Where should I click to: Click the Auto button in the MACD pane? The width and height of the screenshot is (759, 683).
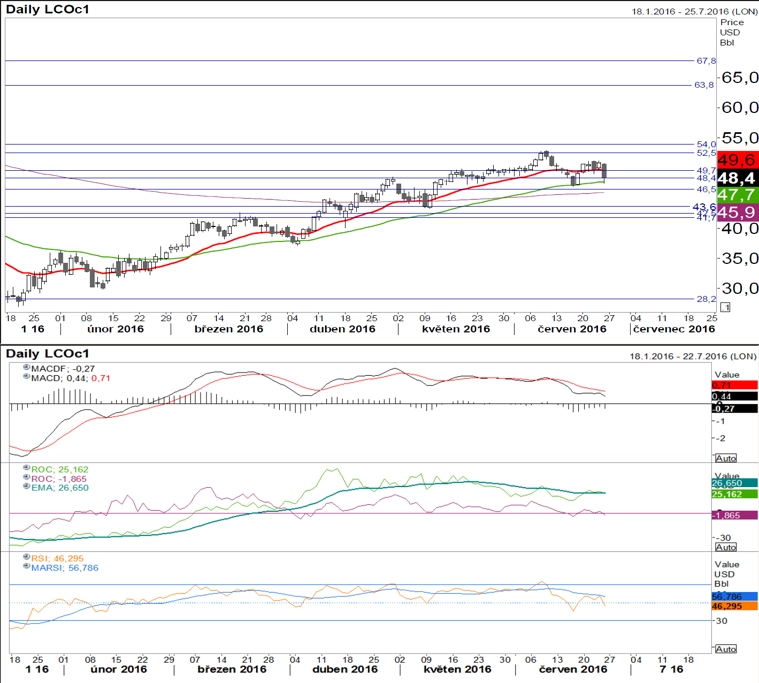726,458
